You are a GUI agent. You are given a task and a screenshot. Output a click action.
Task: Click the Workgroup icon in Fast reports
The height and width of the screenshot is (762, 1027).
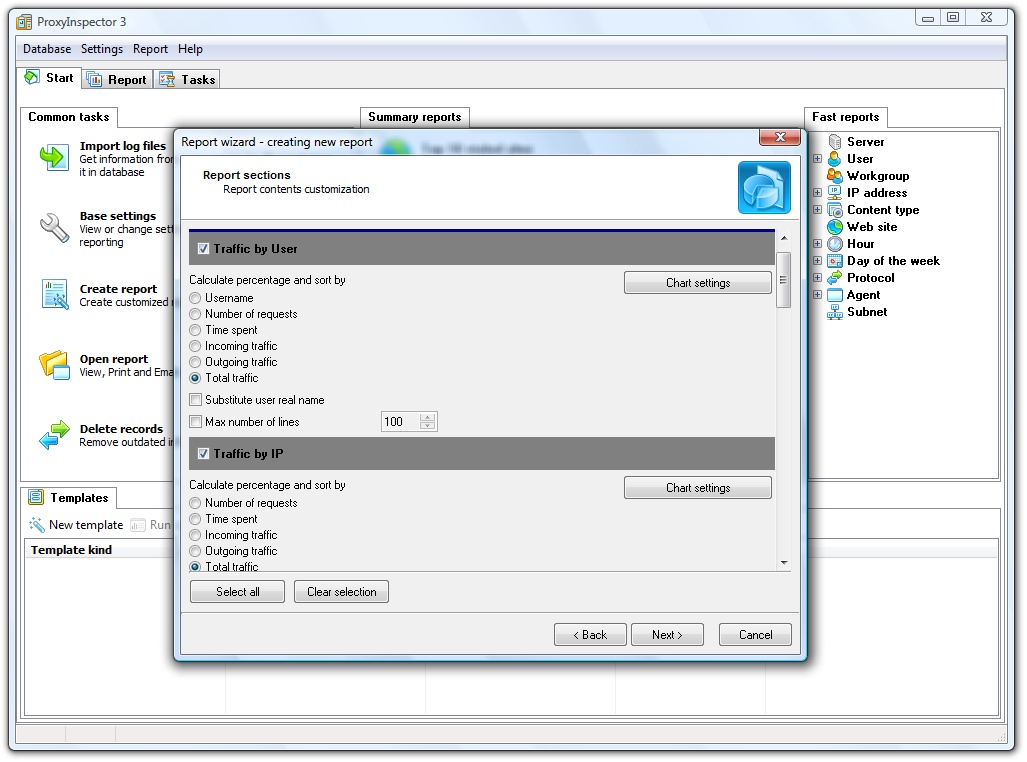[x=834, y=176]
